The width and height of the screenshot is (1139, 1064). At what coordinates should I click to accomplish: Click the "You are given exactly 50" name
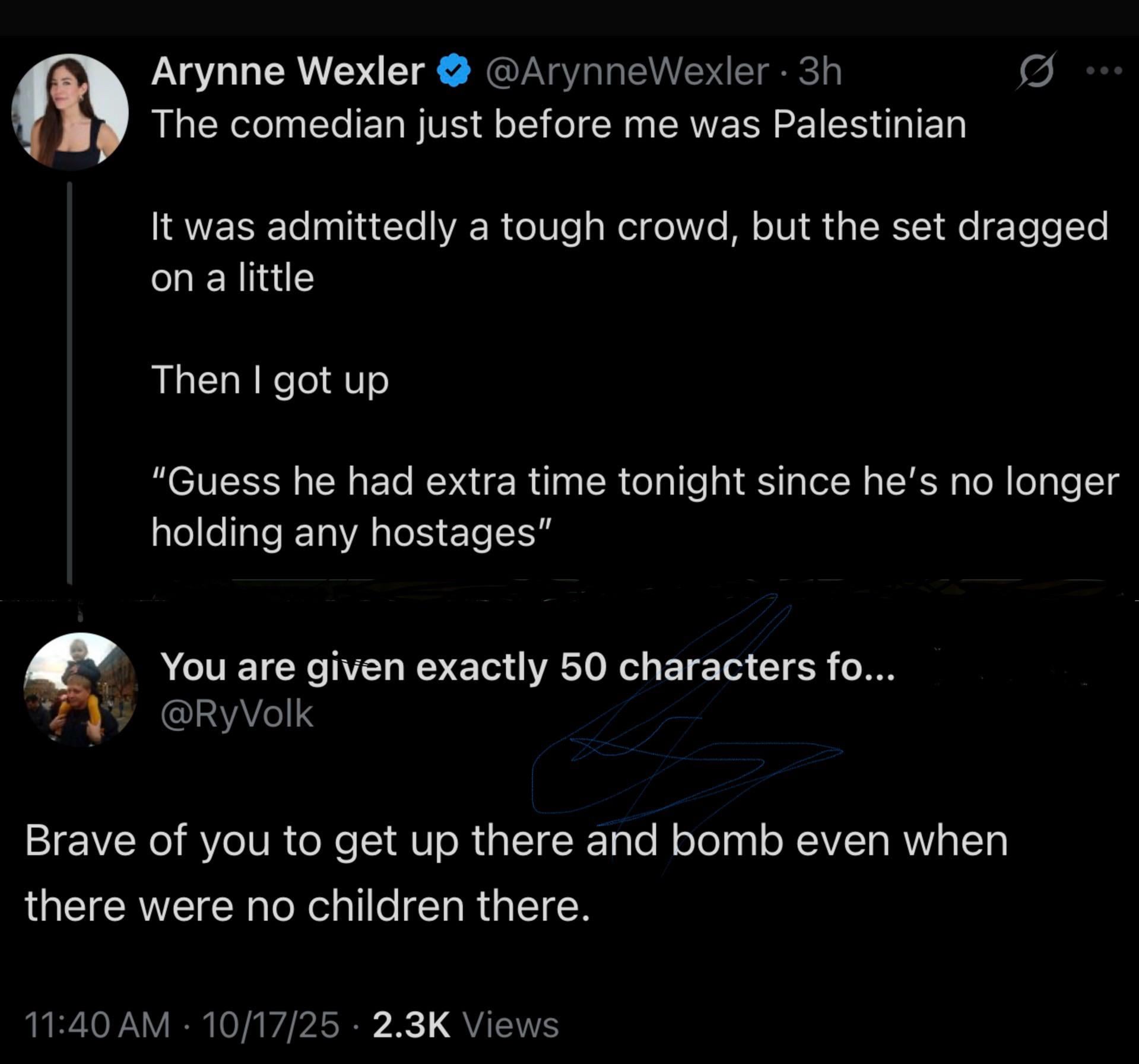click(526, 667)
